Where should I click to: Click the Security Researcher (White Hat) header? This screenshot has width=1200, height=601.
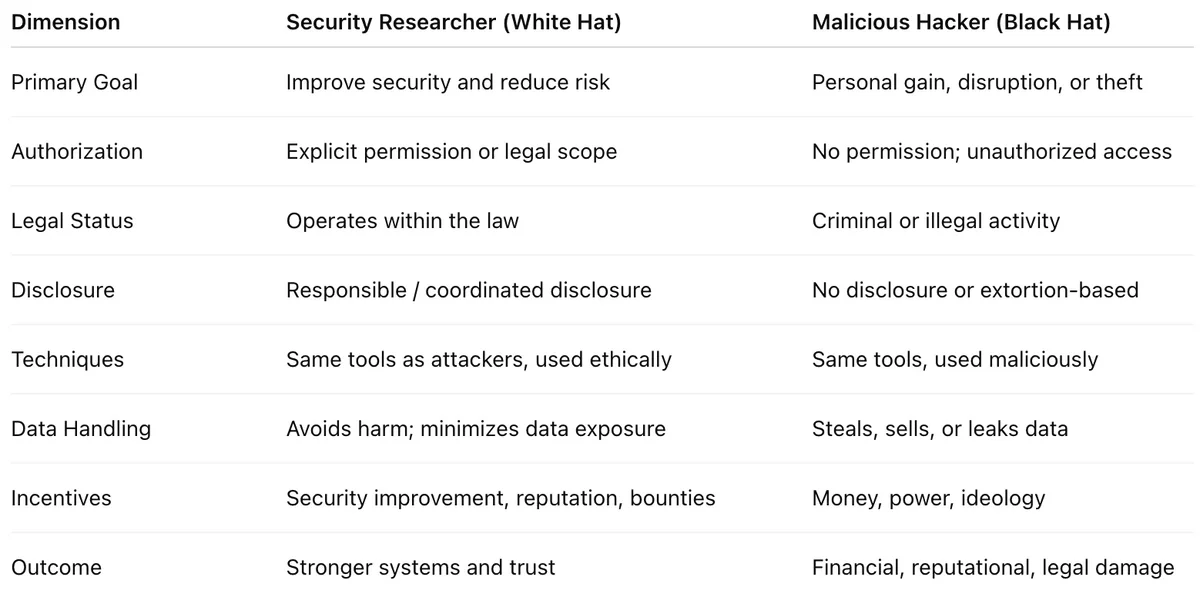pyautogui.click(x=453, y=22)
